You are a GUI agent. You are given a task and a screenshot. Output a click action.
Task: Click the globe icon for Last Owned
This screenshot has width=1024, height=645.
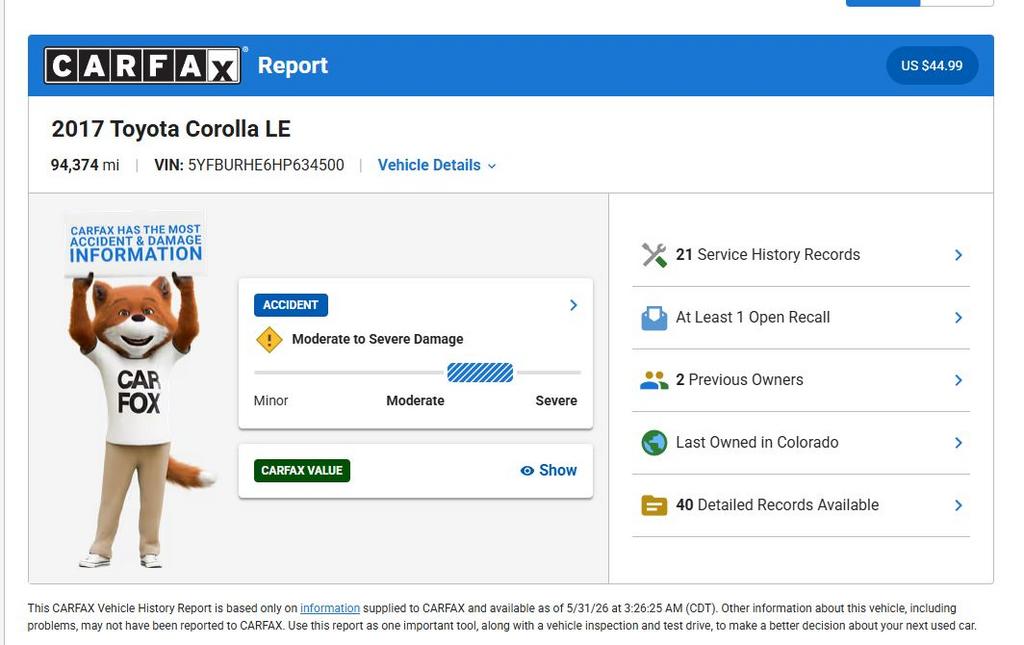tap(654, 443)
